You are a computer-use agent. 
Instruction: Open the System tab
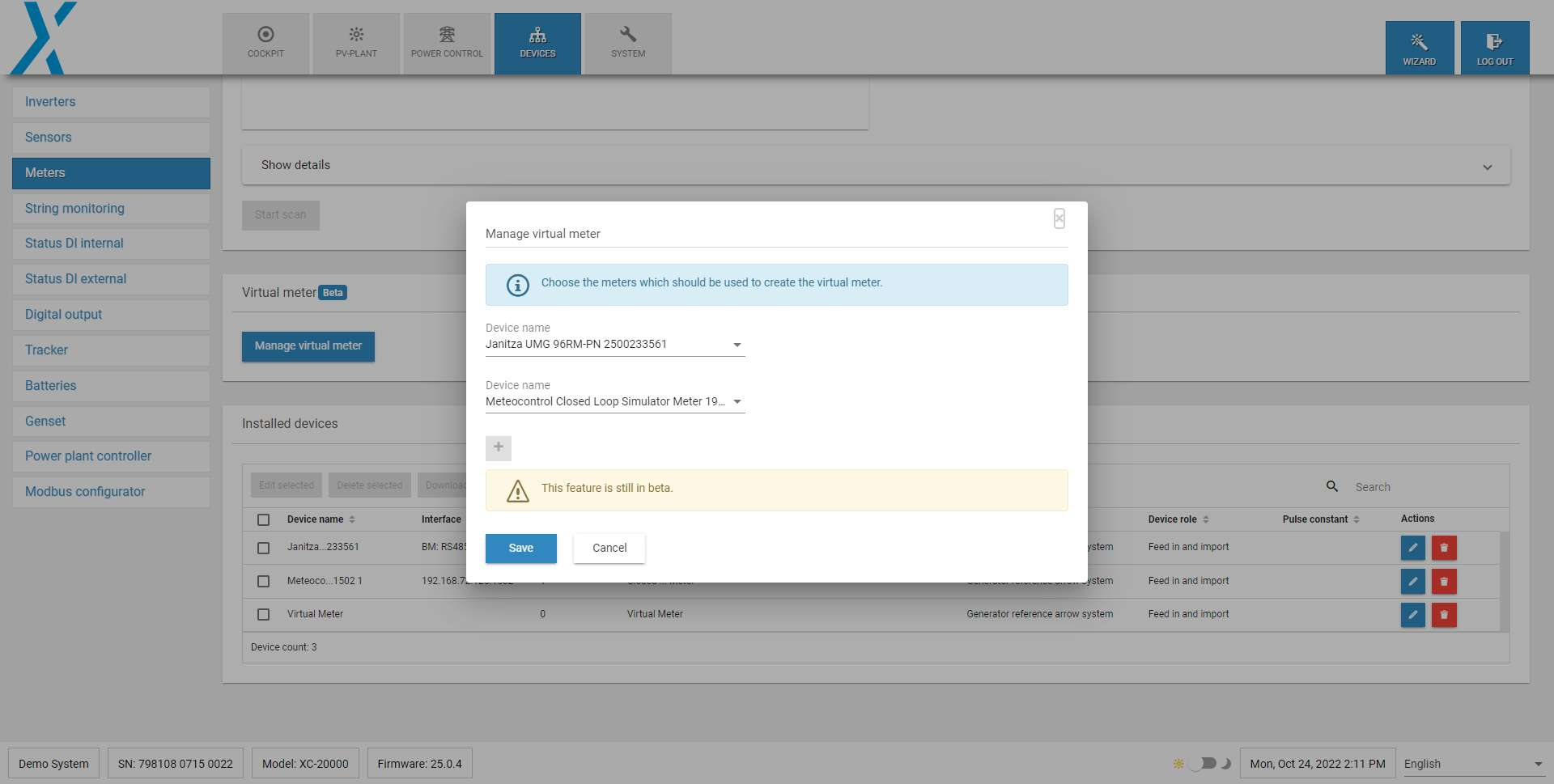point(628,44)
